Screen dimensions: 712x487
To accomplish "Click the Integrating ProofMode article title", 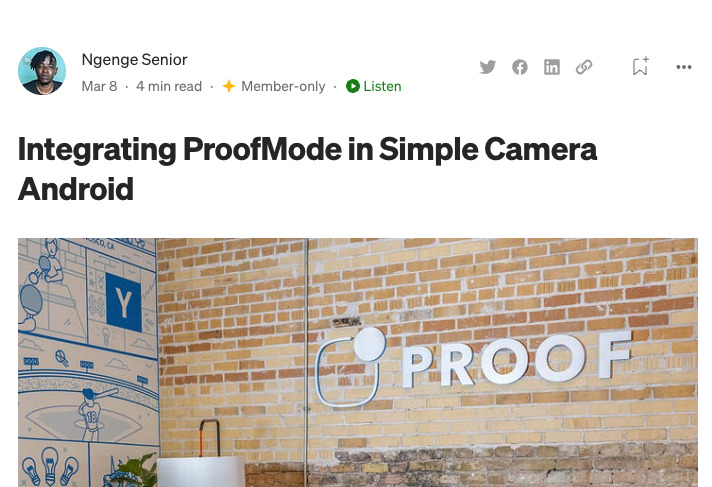I will point(307,169).
